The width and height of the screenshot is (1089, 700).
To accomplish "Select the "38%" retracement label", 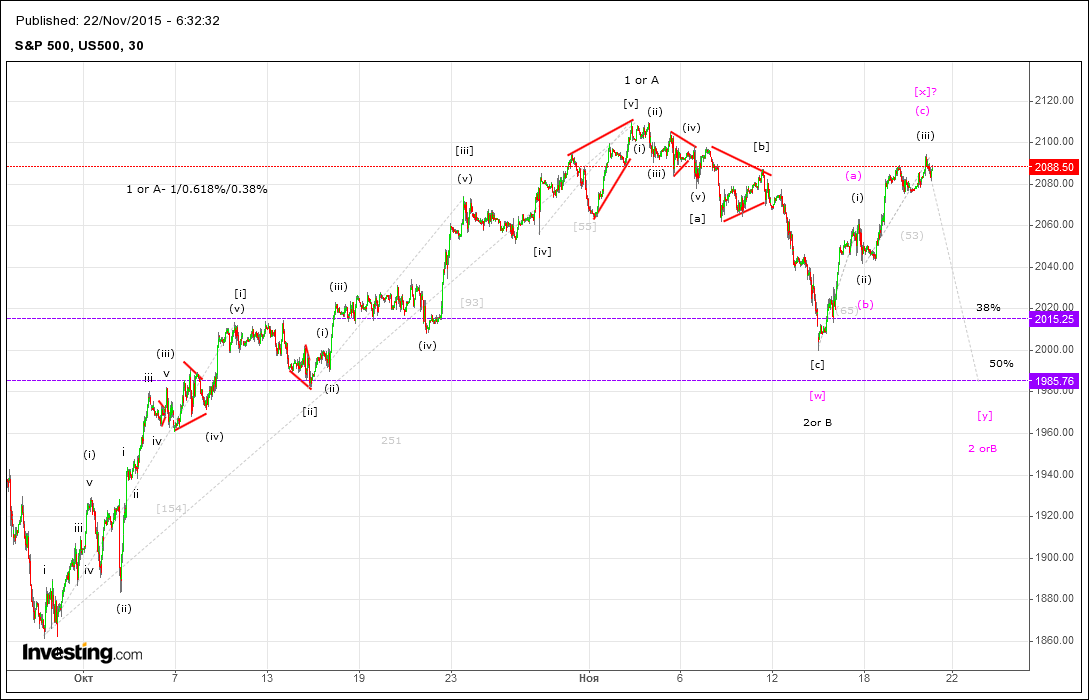I will (988, 307).
